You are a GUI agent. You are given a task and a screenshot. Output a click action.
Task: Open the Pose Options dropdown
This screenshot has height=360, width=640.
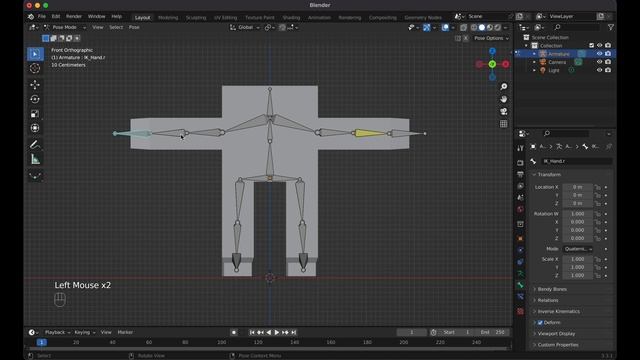491,38
